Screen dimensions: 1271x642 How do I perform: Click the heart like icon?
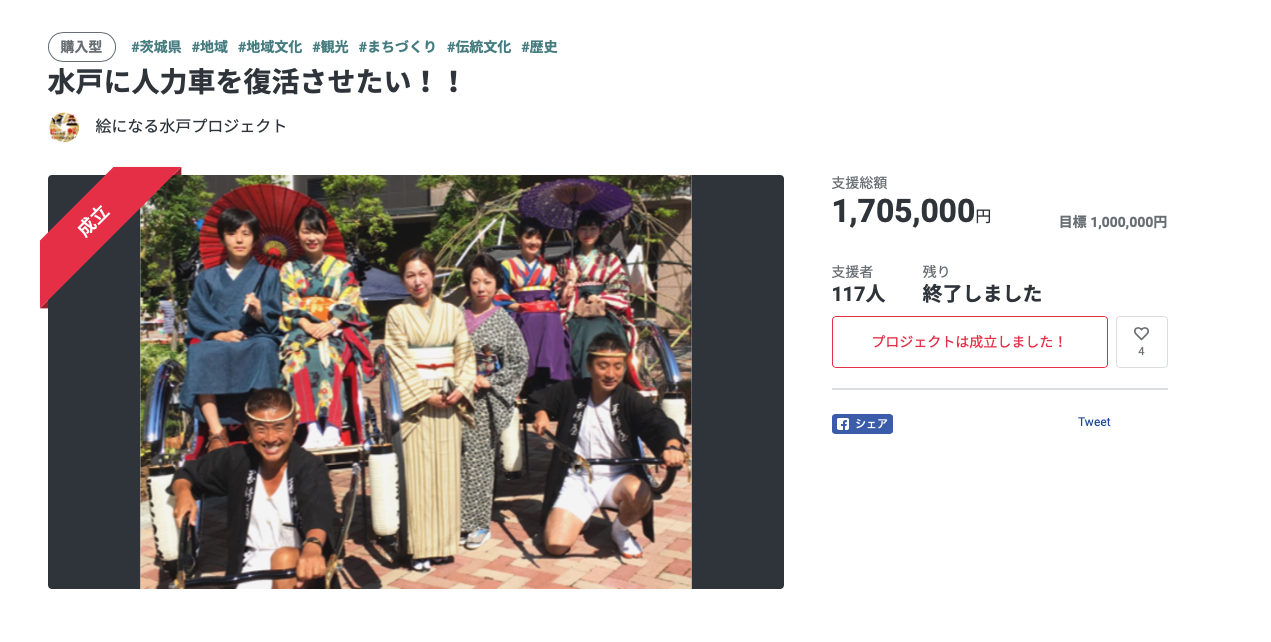tap(1141, 334)
